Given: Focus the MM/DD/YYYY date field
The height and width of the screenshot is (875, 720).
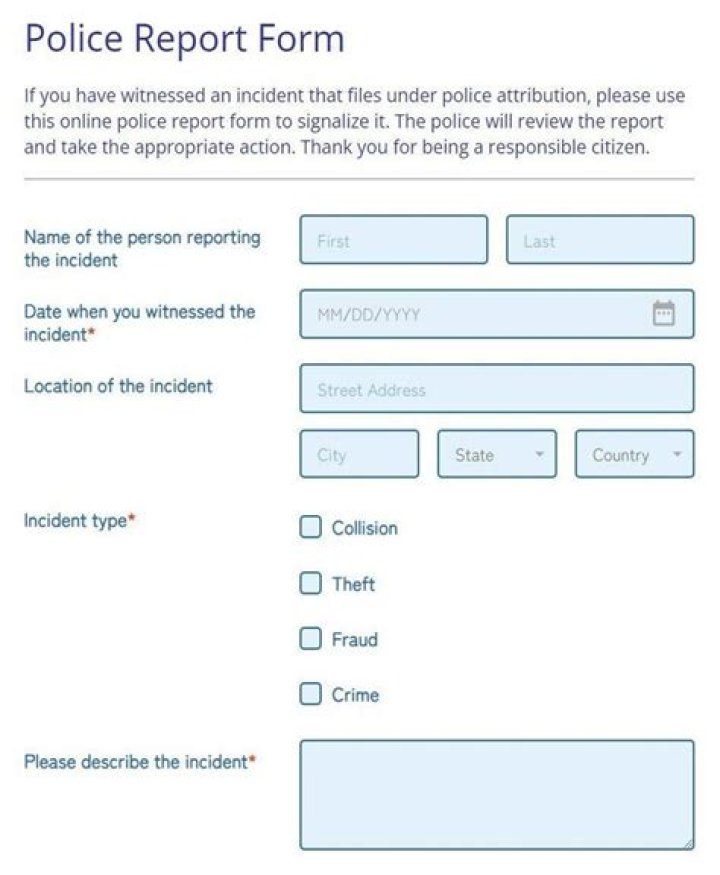Looking at the screenshot, I should [x=470, y=315].
